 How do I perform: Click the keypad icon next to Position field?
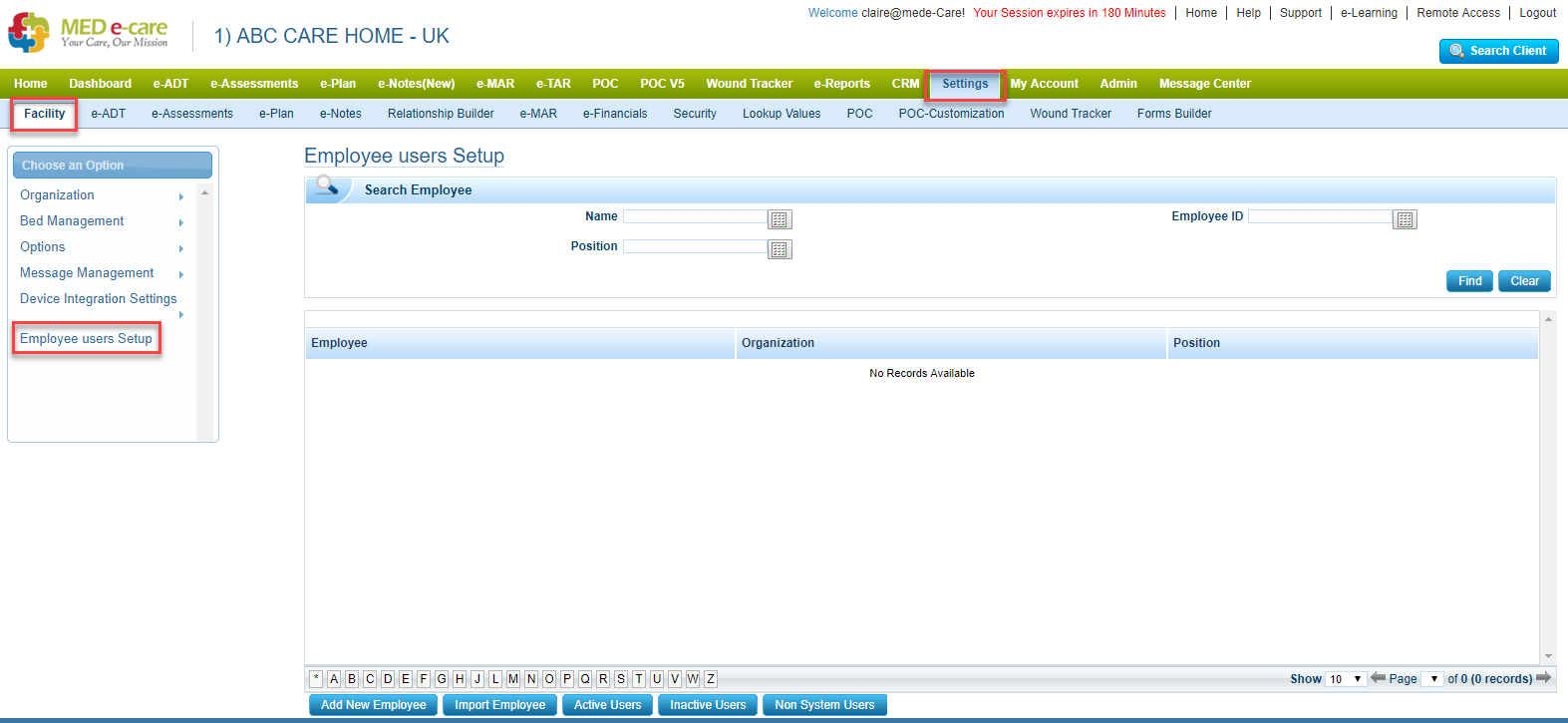point(780,249)
